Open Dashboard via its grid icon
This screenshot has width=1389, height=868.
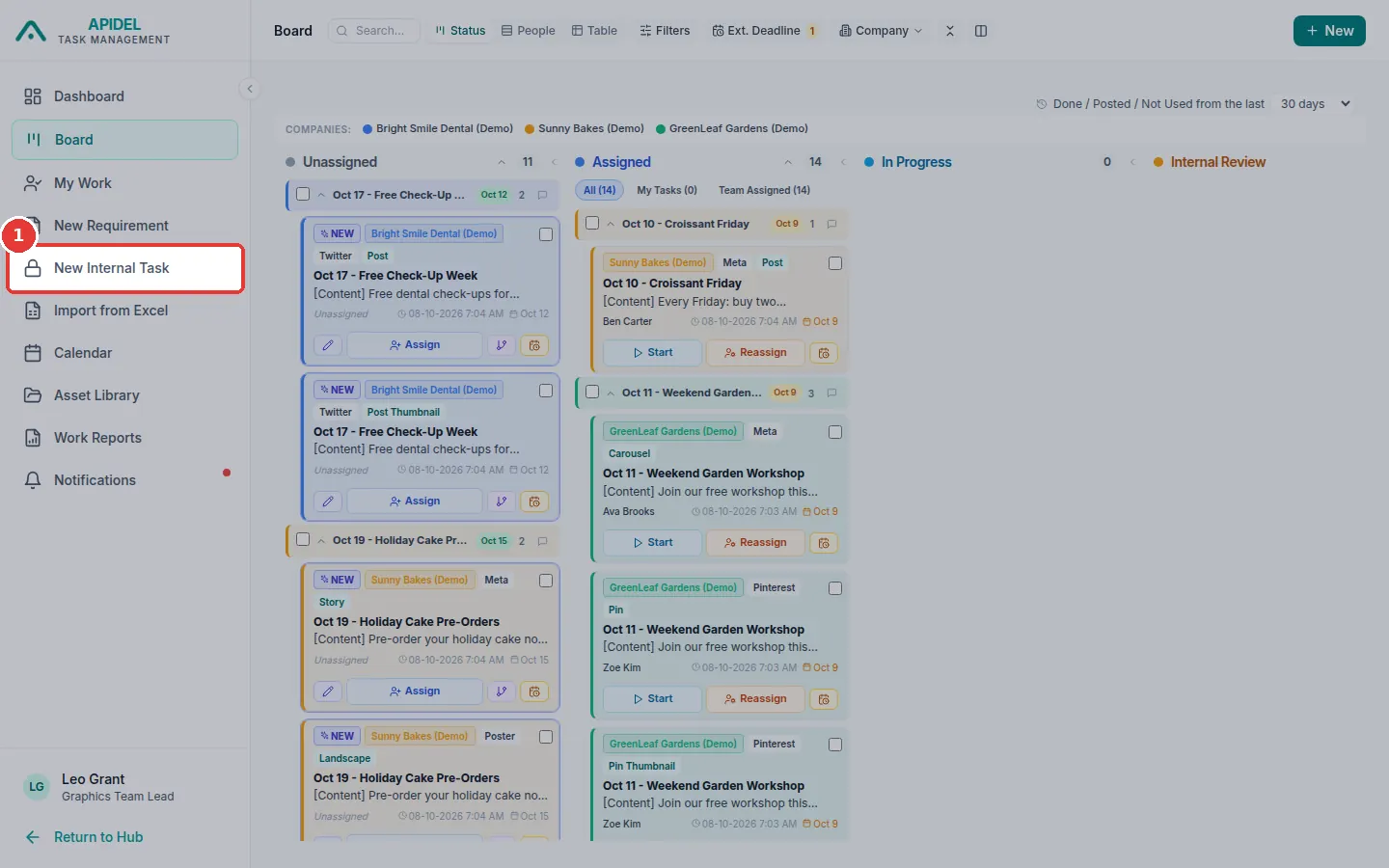coord(33,96)
